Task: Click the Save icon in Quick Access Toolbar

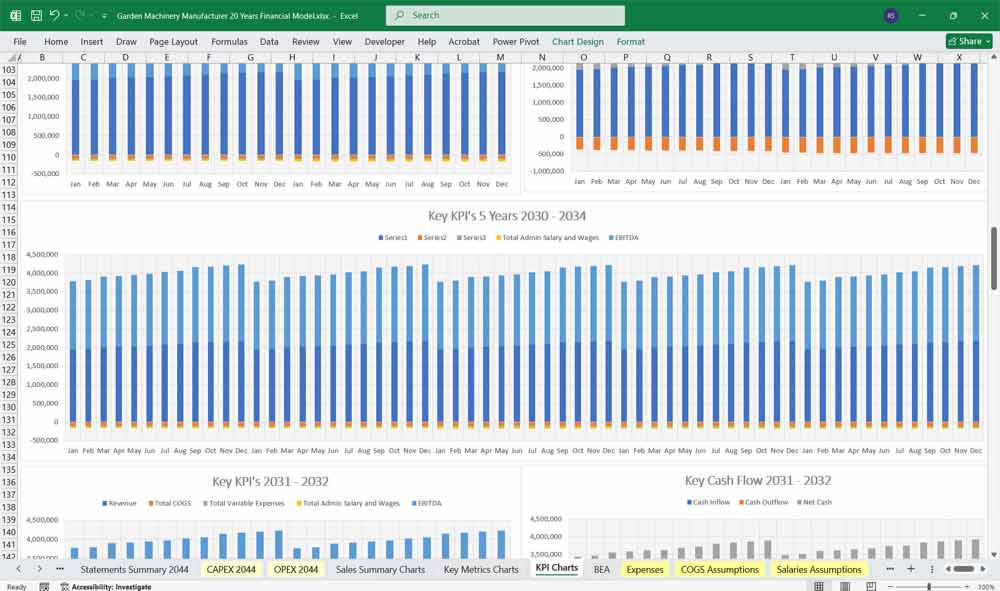Action: [35, 15]
